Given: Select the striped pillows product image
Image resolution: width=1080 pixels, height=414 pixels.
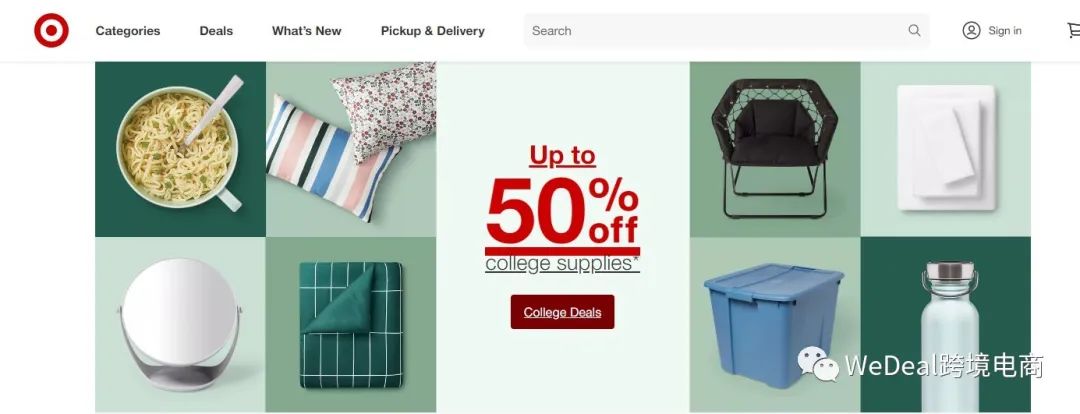Looking at the screenshot, I should 351,149.
